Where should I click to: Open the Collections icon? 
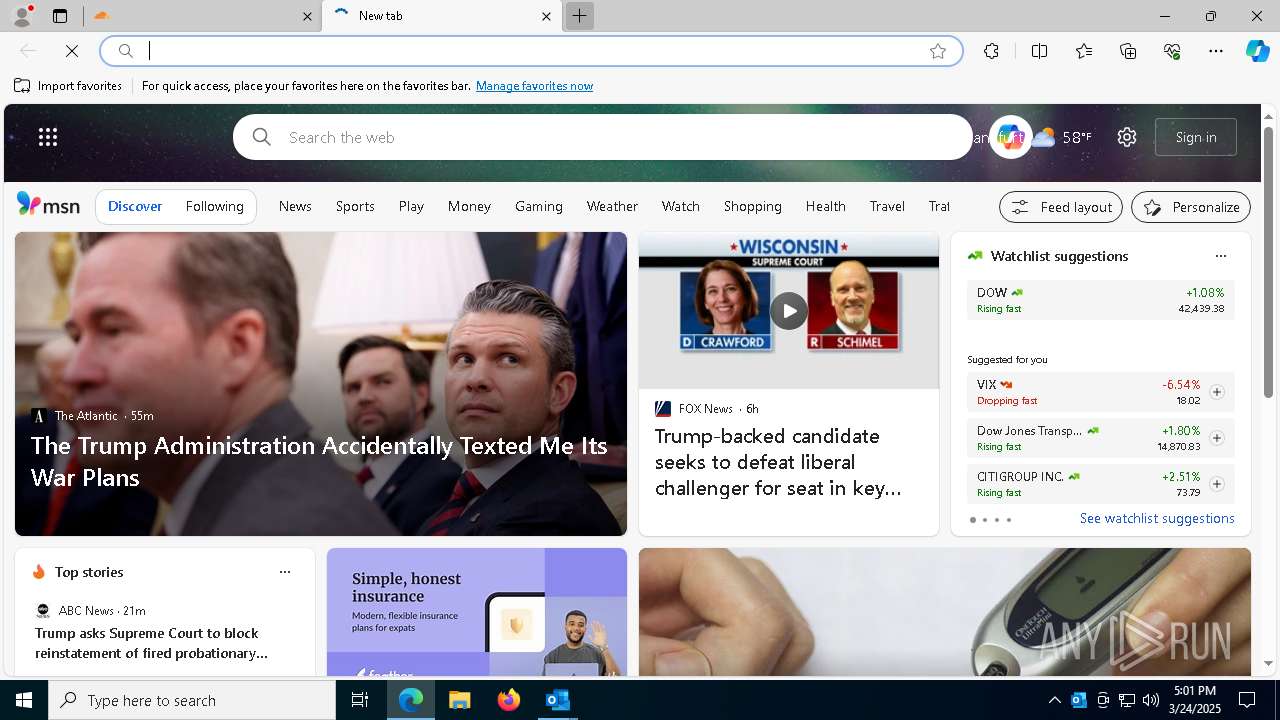pyautogui.click(x=1128, y=51)
